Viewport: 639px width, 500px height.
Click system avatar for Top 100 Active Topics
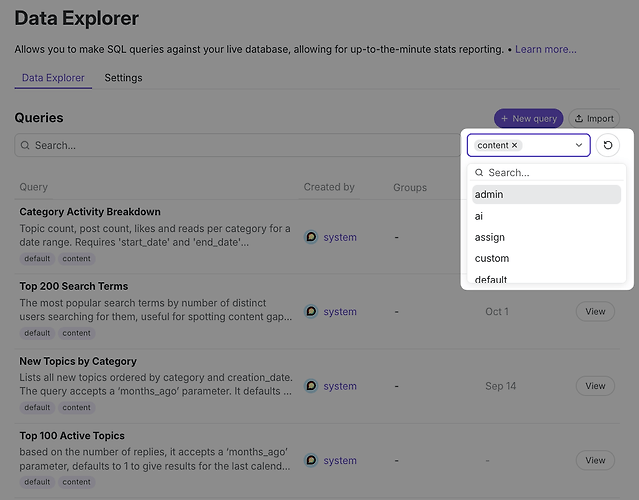pyautogui.click(x=311, y=460)
